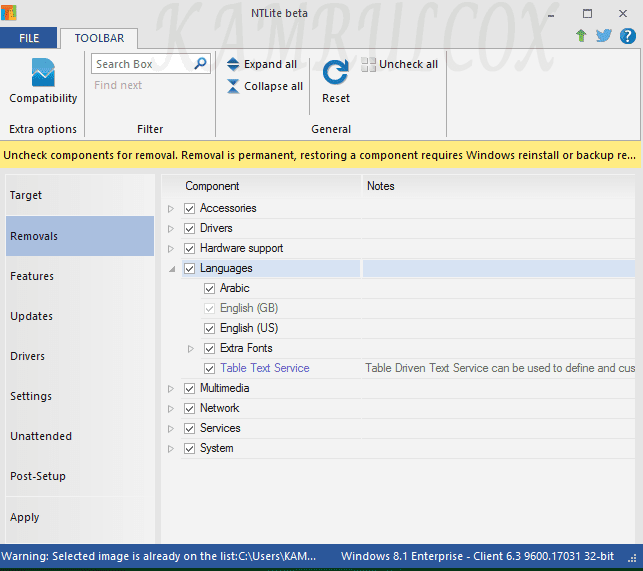Open the Twitter bird icon
Viewport: 643px width, 571px height.
(603, 36)
